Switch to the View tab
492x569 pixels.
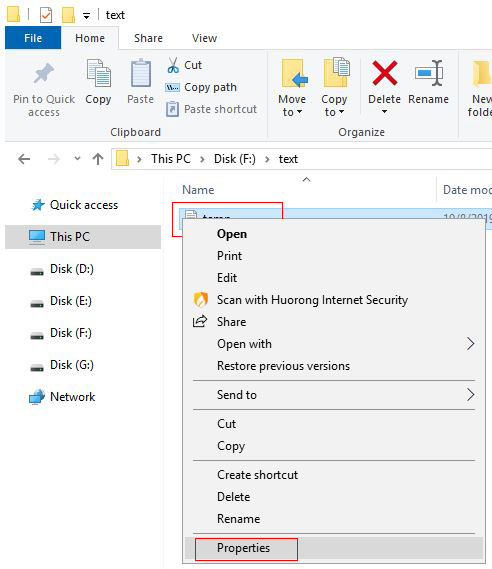point(204,38)
